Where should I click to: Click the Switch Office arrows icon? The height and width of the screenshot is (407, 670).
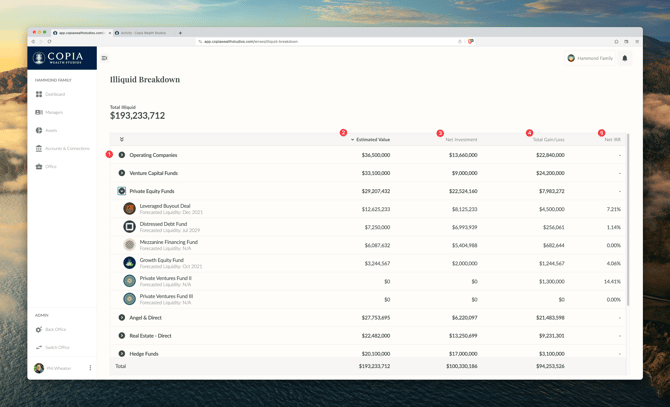(x=39, y=347)
